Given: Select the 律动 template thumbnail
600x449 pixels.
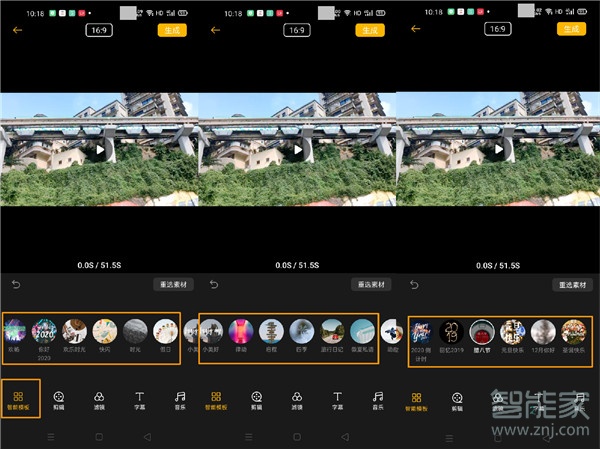Looking at the screenshot, I should 242,332.
